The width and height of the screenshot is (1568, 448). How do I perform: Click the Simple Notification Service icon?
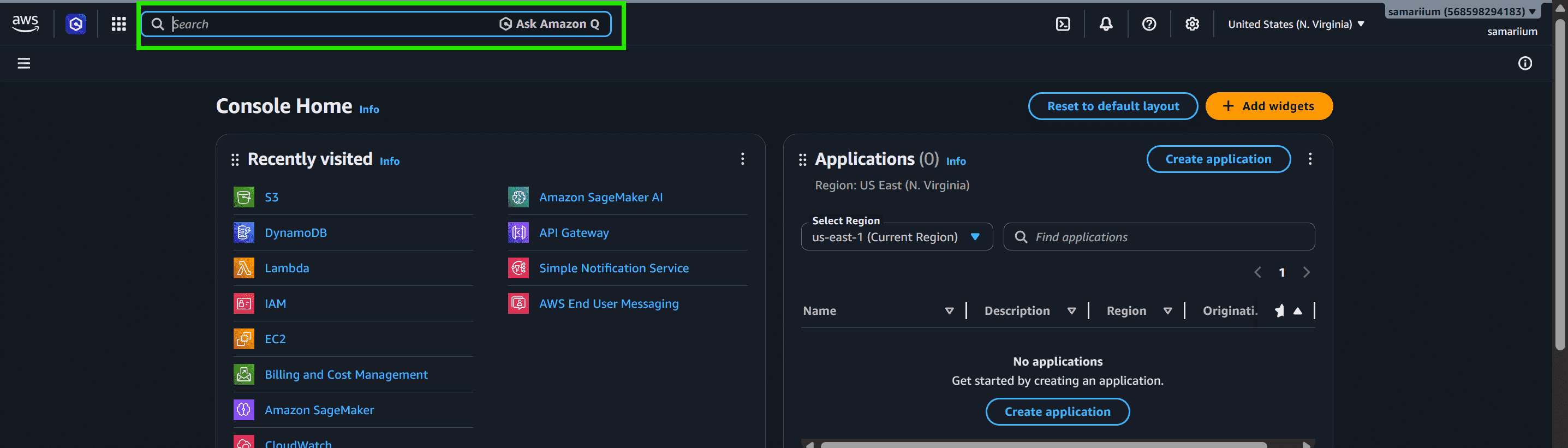518,268
